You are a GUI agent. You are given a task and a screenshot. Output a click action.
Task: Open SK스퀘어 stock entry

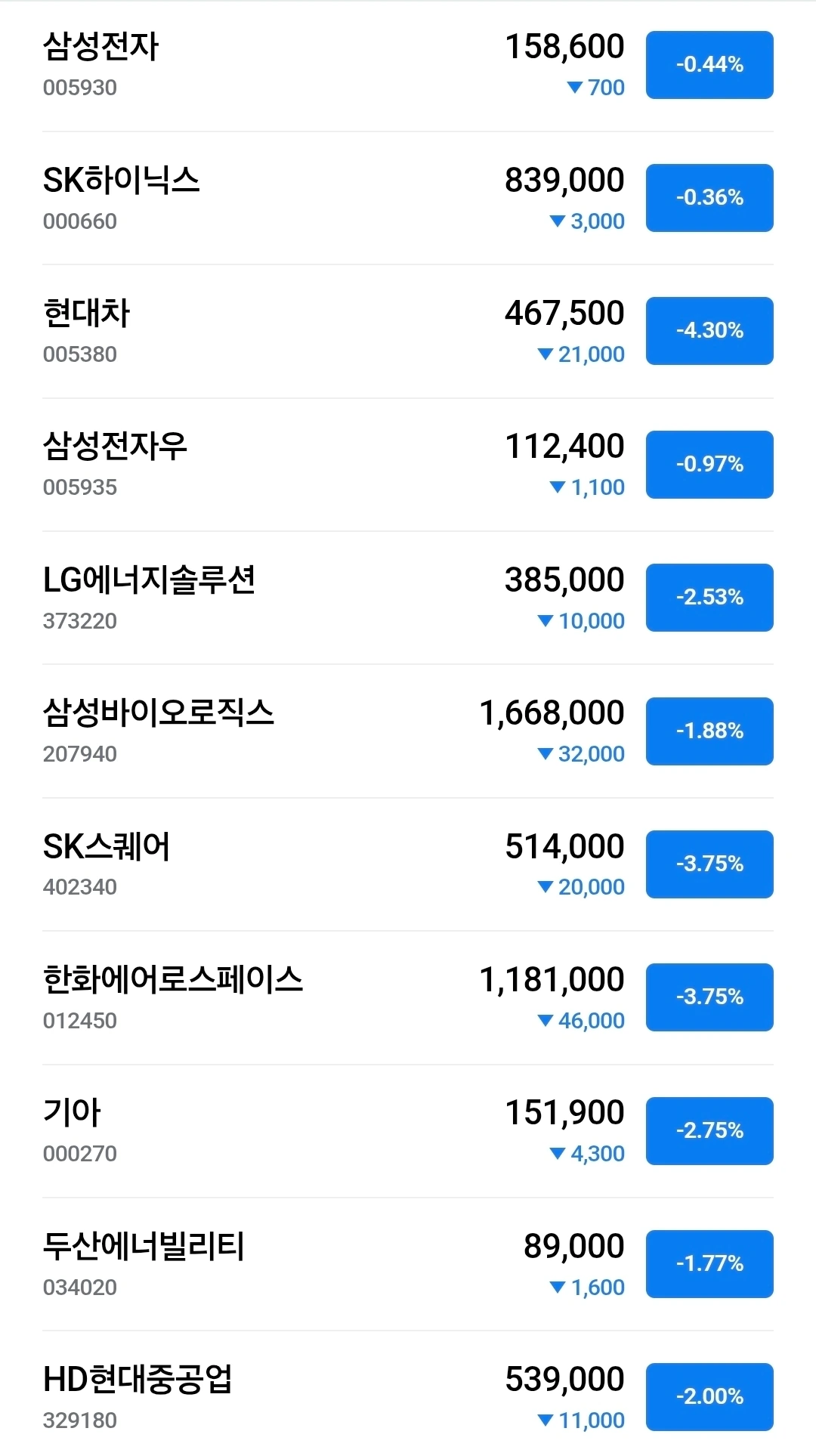coord(107,847)
